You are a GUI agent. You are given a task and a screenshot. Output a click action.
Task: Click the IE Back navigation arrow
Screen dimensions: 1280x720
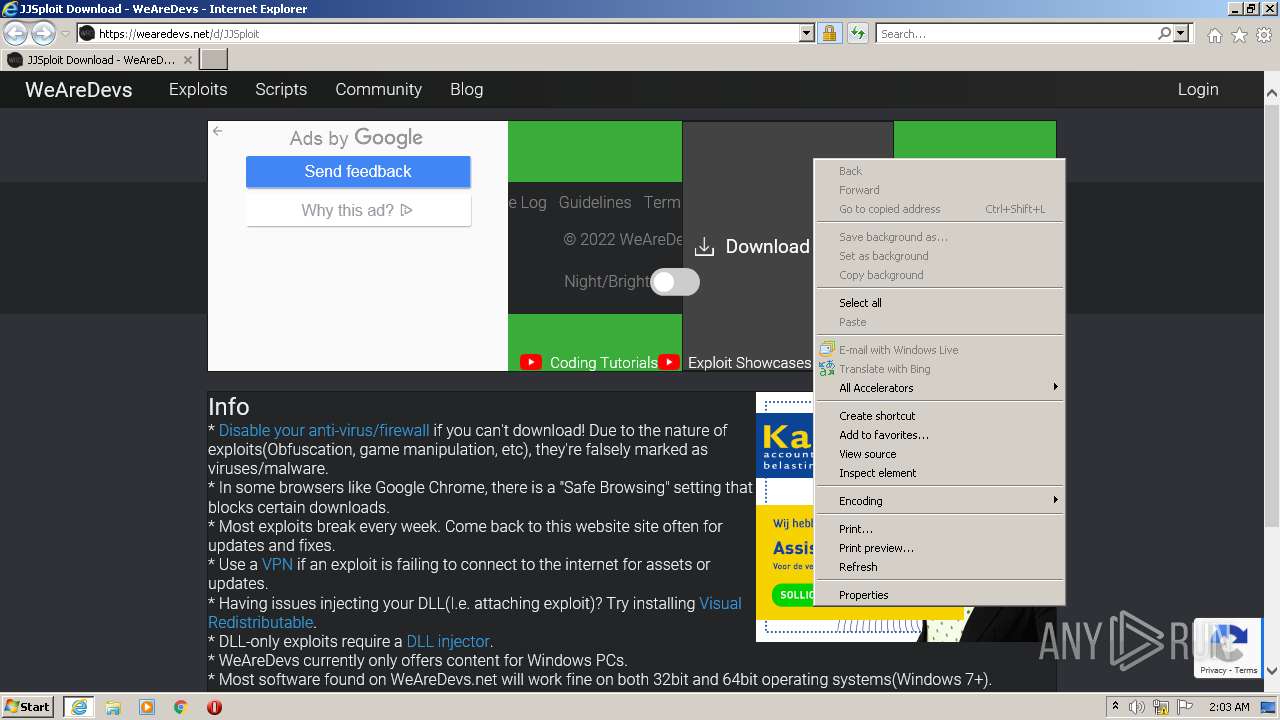(15, 33)
